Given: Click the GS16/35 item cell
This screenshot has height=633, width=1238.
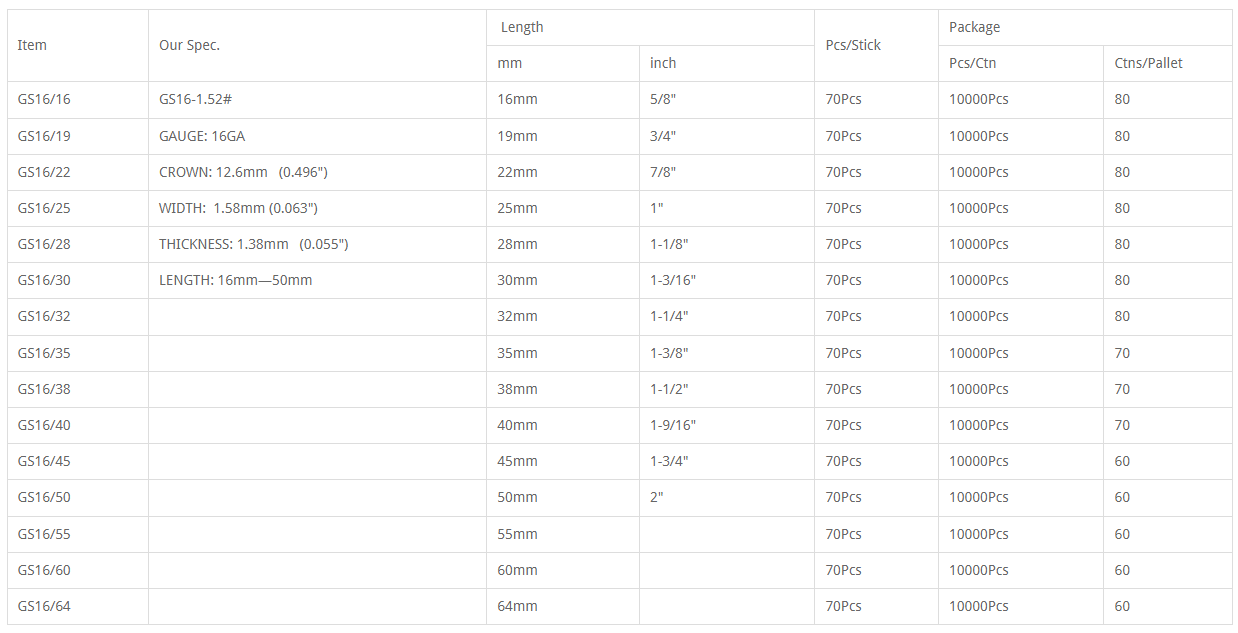Looking at the screenshot, I should click(x=78, y=353).
